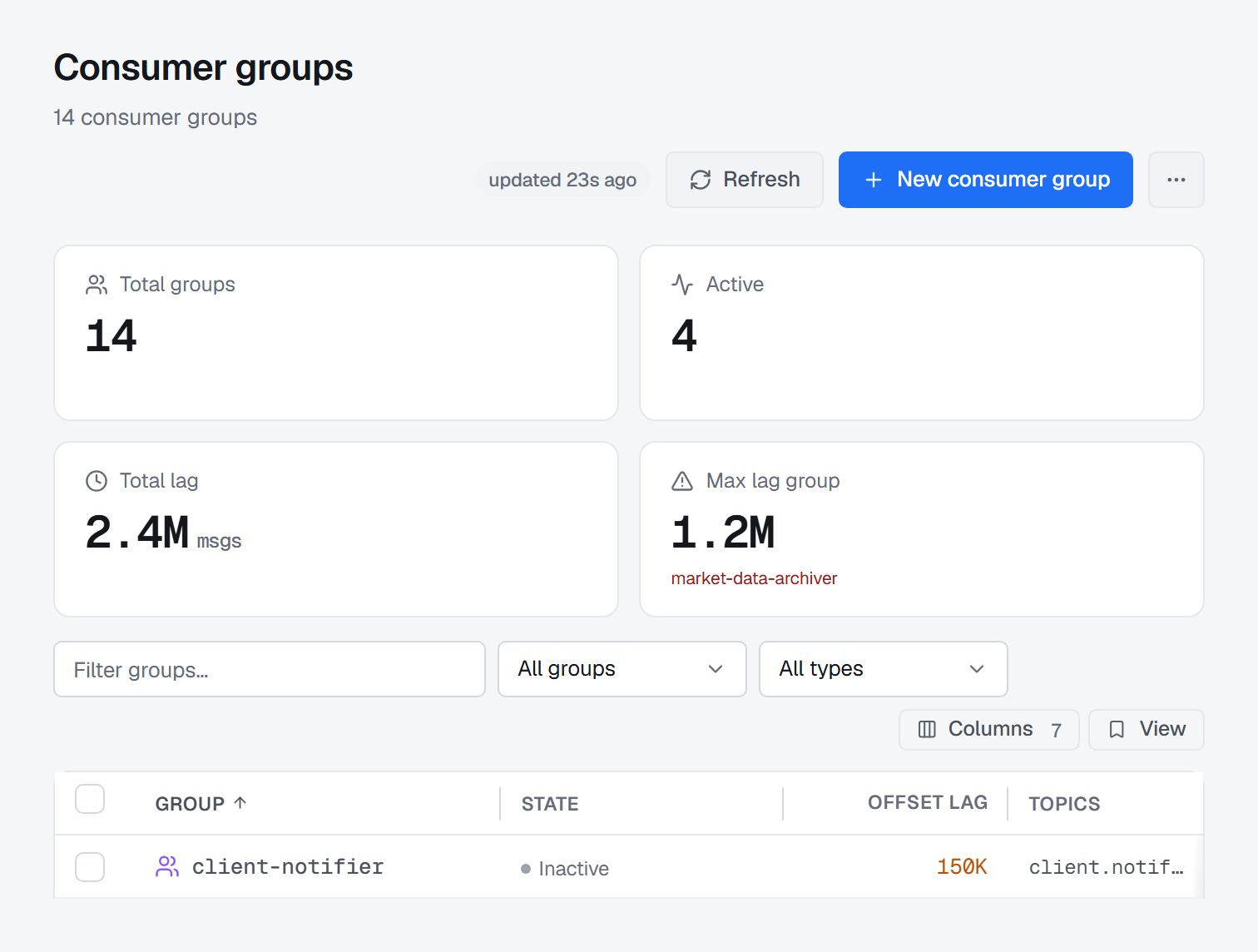Open the All types dropdown

[883, 669]
